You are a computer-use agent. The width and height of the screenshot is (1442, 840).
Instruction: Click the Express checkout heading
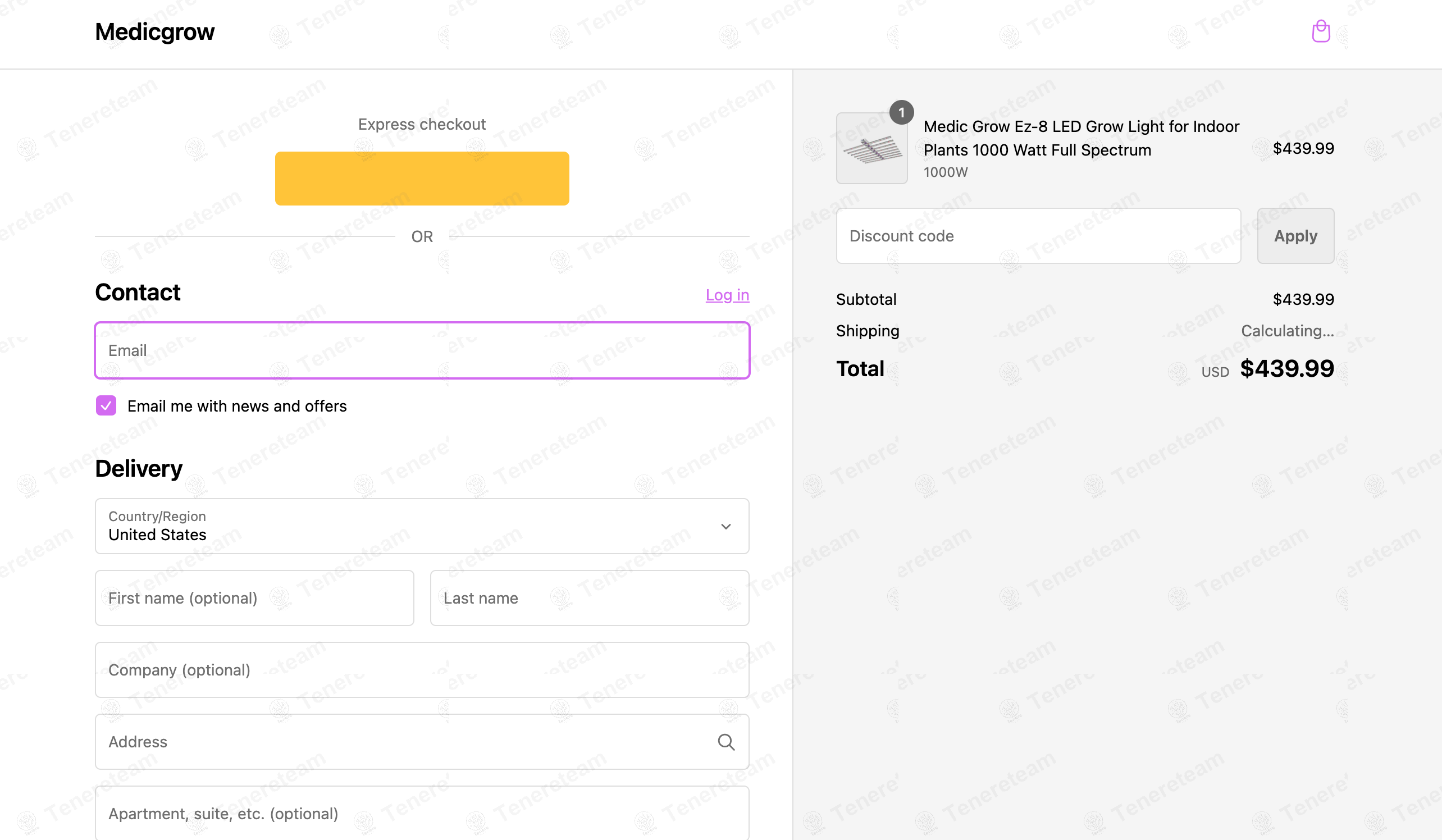click(422, 124)
